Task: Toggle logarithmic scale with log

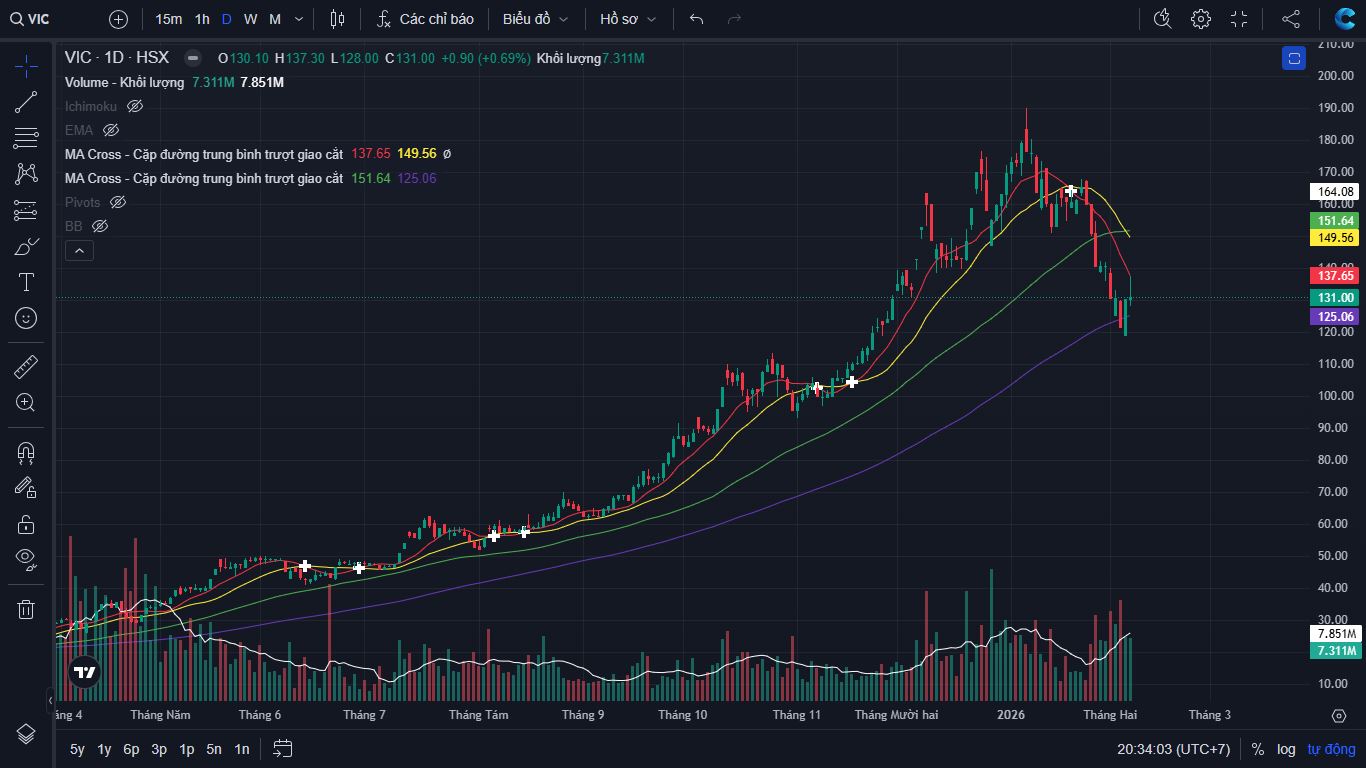Action: [1286, 749]
